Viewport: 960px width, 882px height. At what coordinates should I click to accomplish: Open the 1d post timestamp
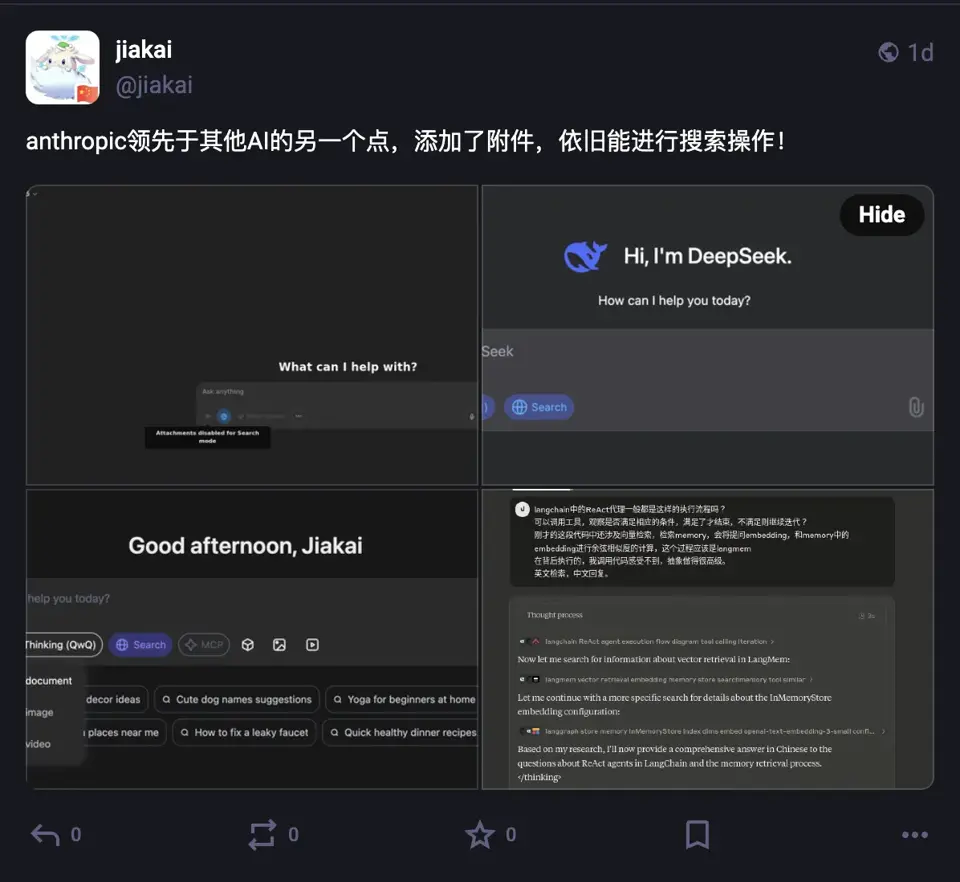pyautogui.click(x=920, y=53)
